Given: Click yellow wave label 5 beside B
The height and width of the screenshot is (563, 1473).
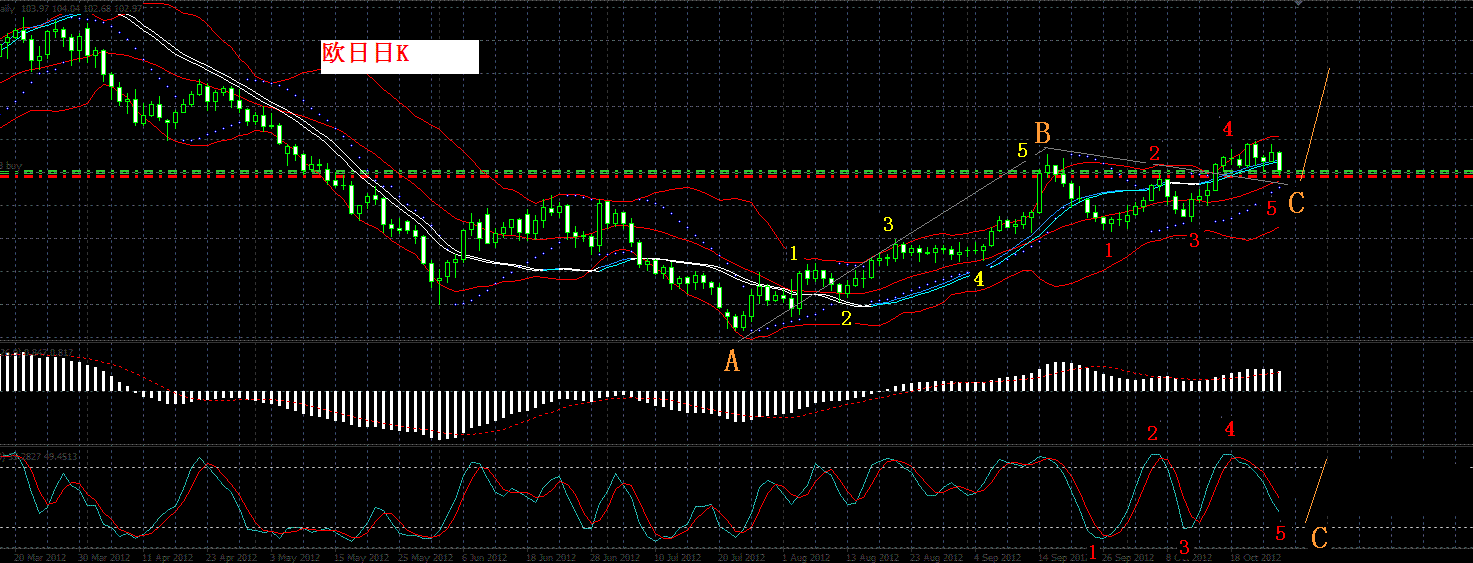Looking at the screenshot, I should point(1022,151).
